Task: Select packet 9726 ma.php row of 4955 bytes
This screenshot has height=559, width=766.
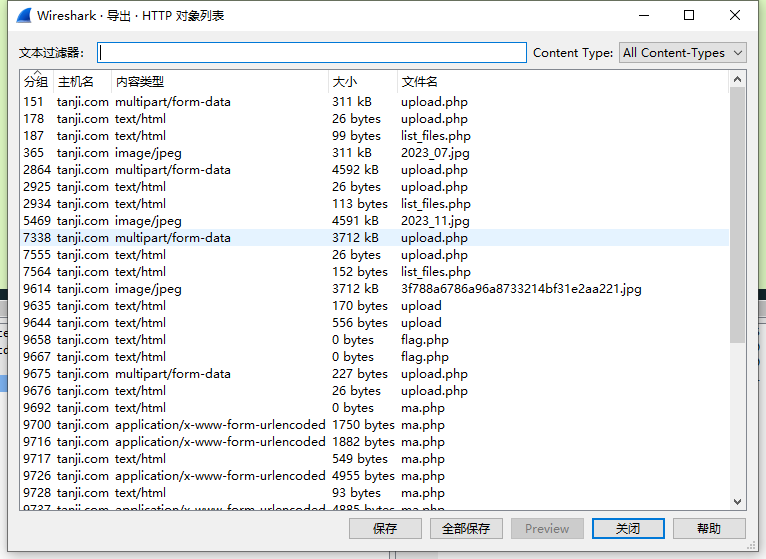Action: pyautogui.click(x=375, y=476)
